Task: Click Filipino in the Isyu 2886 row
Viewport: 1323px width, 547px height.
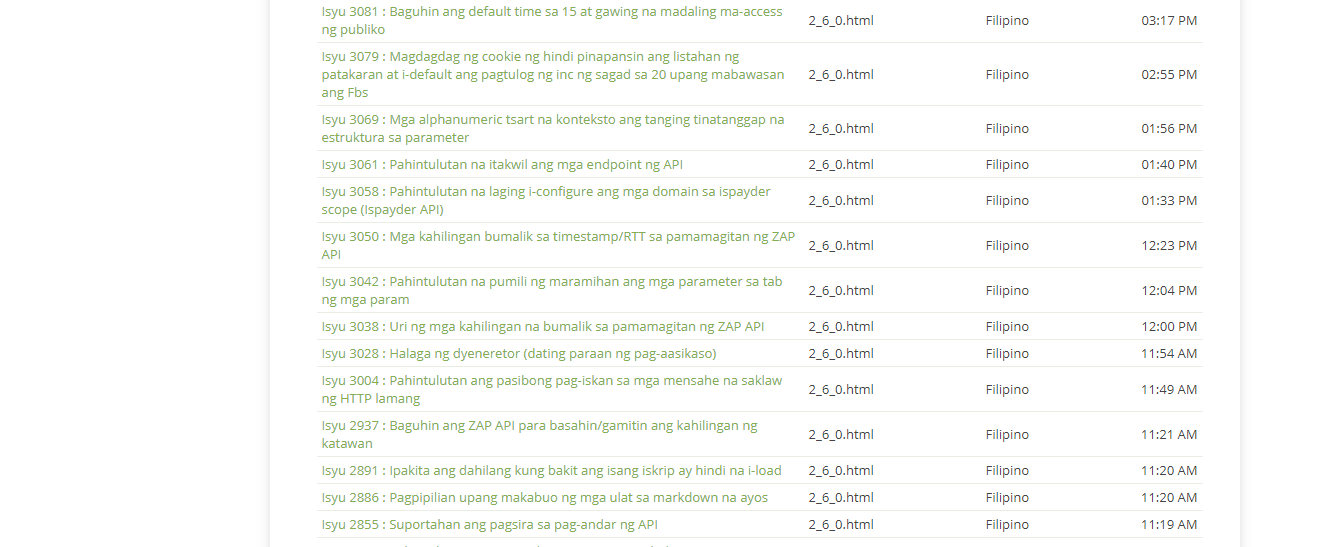Action: [x=1007, y=497]
